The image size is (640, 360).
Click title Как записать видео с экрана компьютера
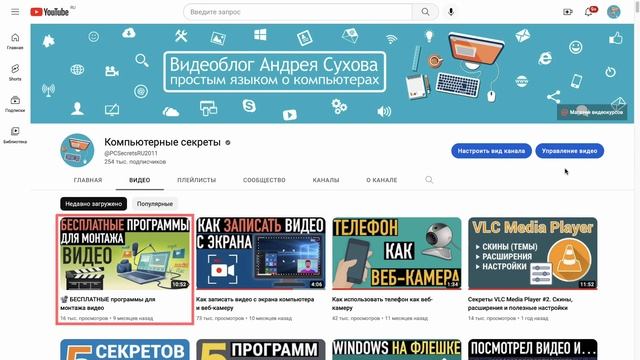click(x=255, y=304)
